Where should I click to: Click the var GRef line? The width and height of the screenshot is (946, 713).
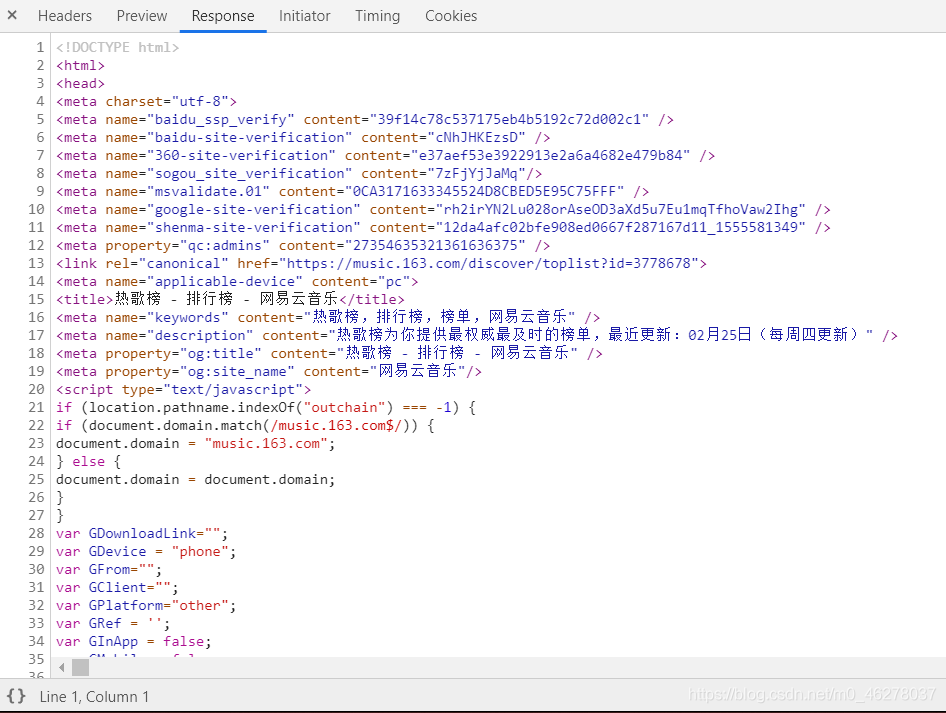pos(113,624)
